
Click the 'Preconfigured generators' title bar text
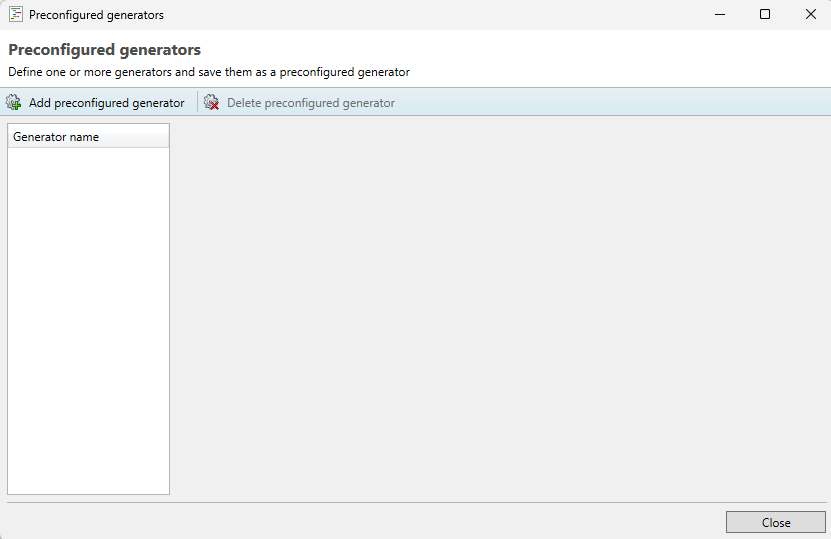tap(96, 15)
